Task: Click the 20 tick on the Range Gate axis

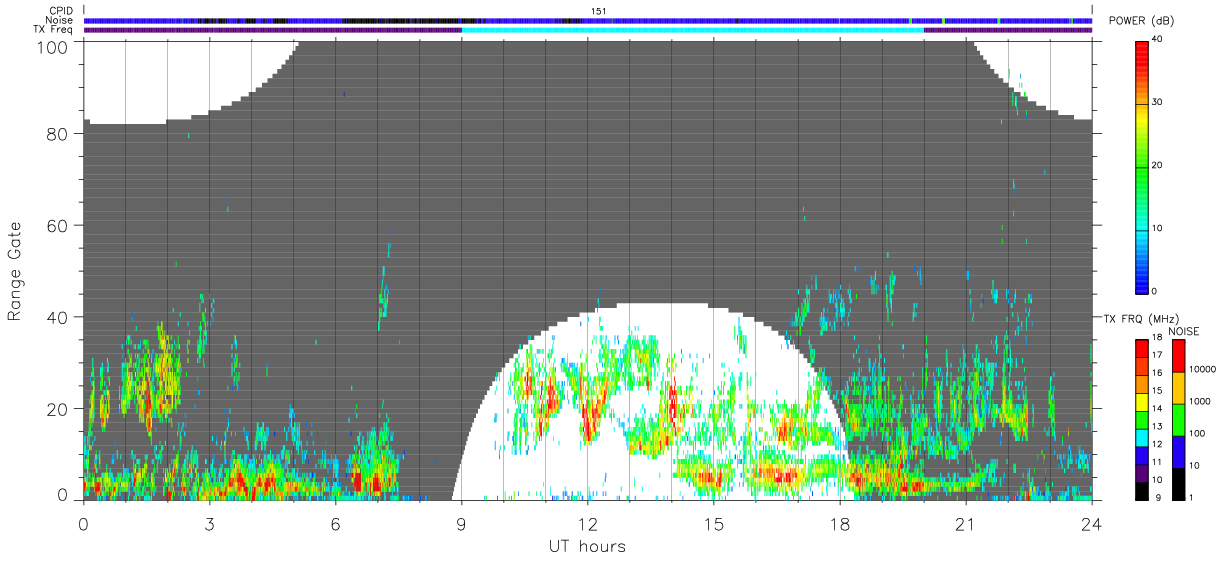Action: 59,409
